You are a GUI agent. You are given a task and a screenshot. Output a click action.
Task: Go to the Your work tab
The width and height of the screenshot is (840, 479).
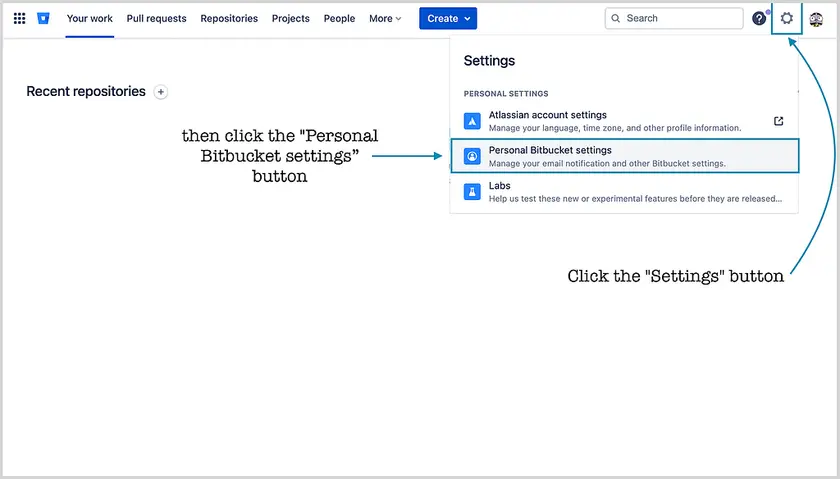tap(89, 19)
